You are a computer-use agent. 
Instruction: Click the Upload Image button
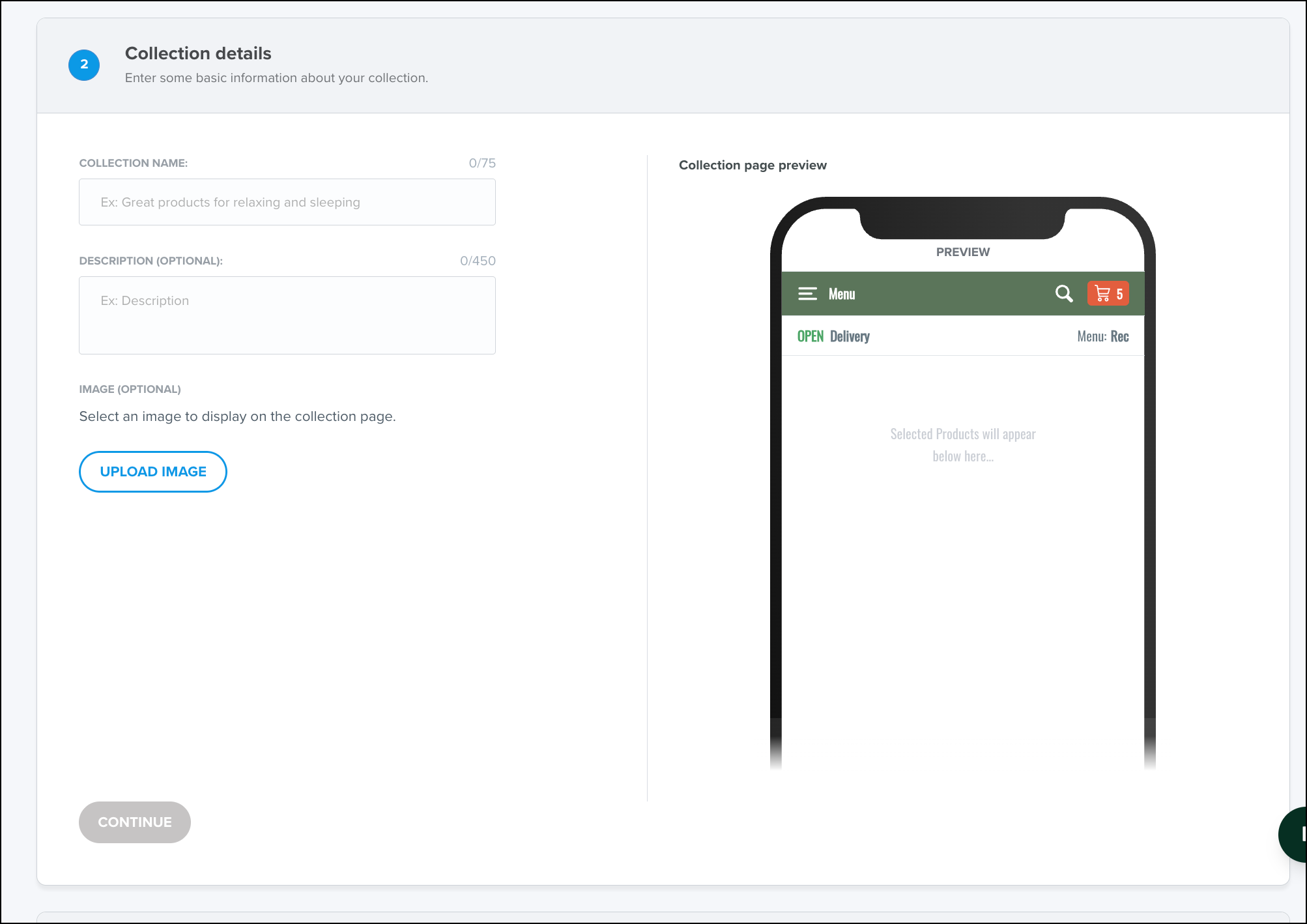[x=153, y=472]
